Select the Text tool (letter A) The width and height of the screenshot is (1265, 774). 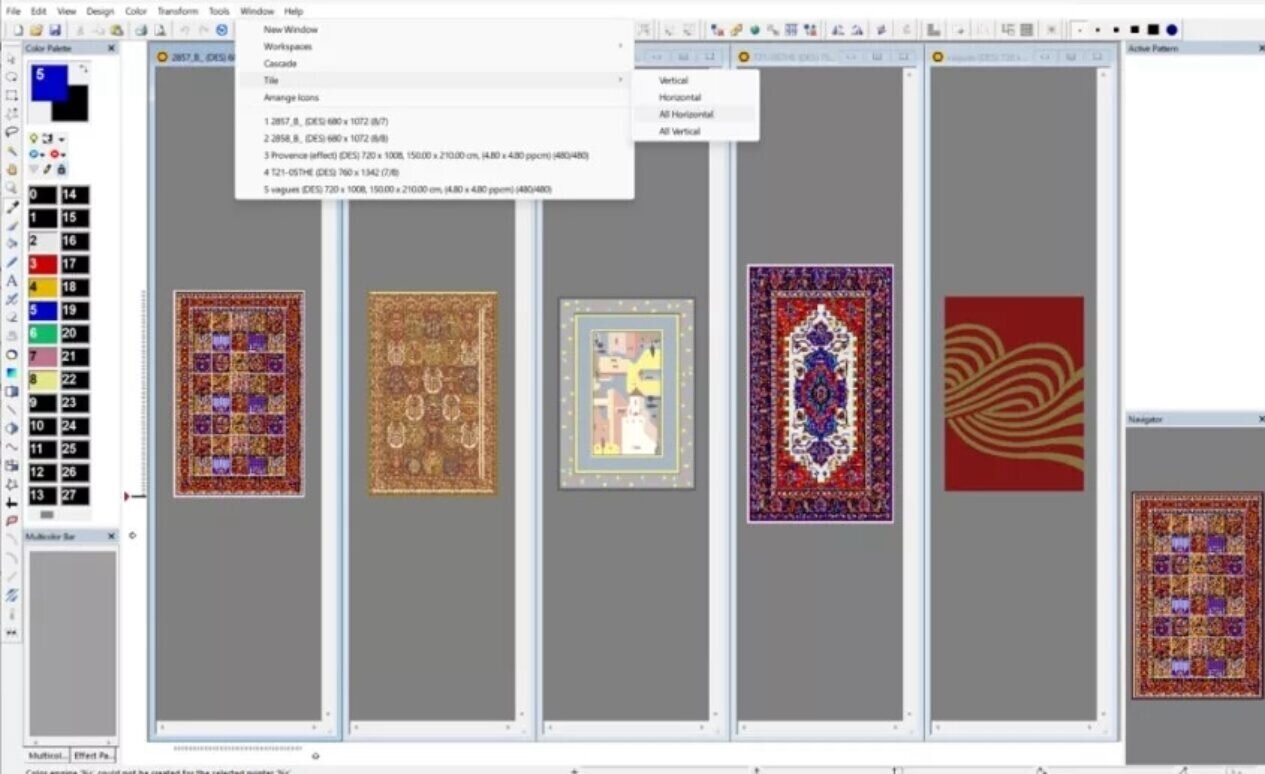click(x=12, y=281)
